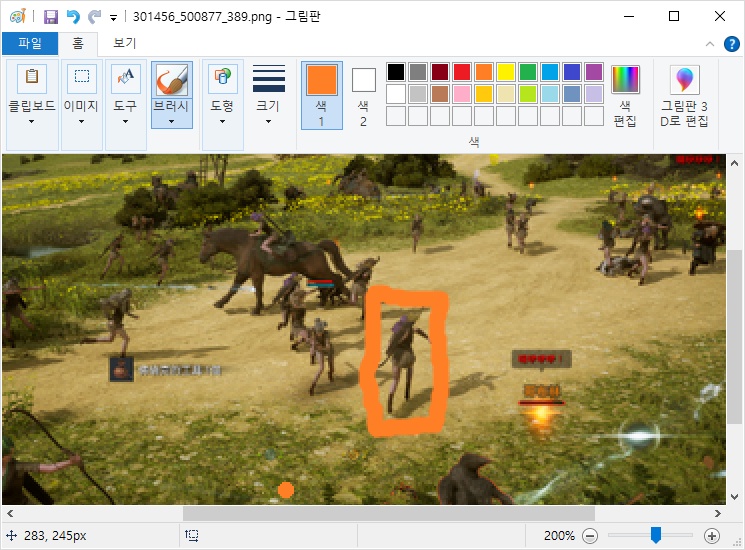Click the 200% zoom level text

[559, 536]
